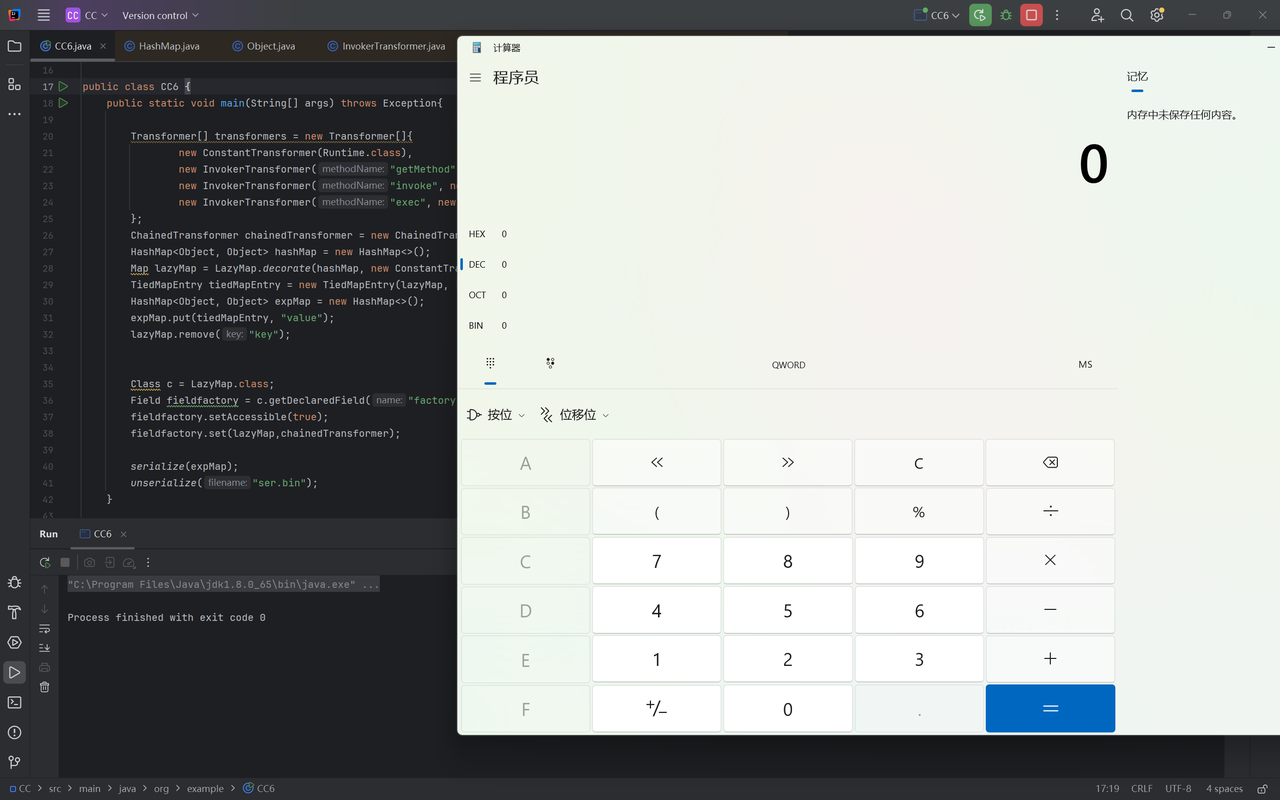Switch to the full keypad mode
The width and height of the screenshot is (1280, 800).
pyautogui.click(x=490, y=363)
